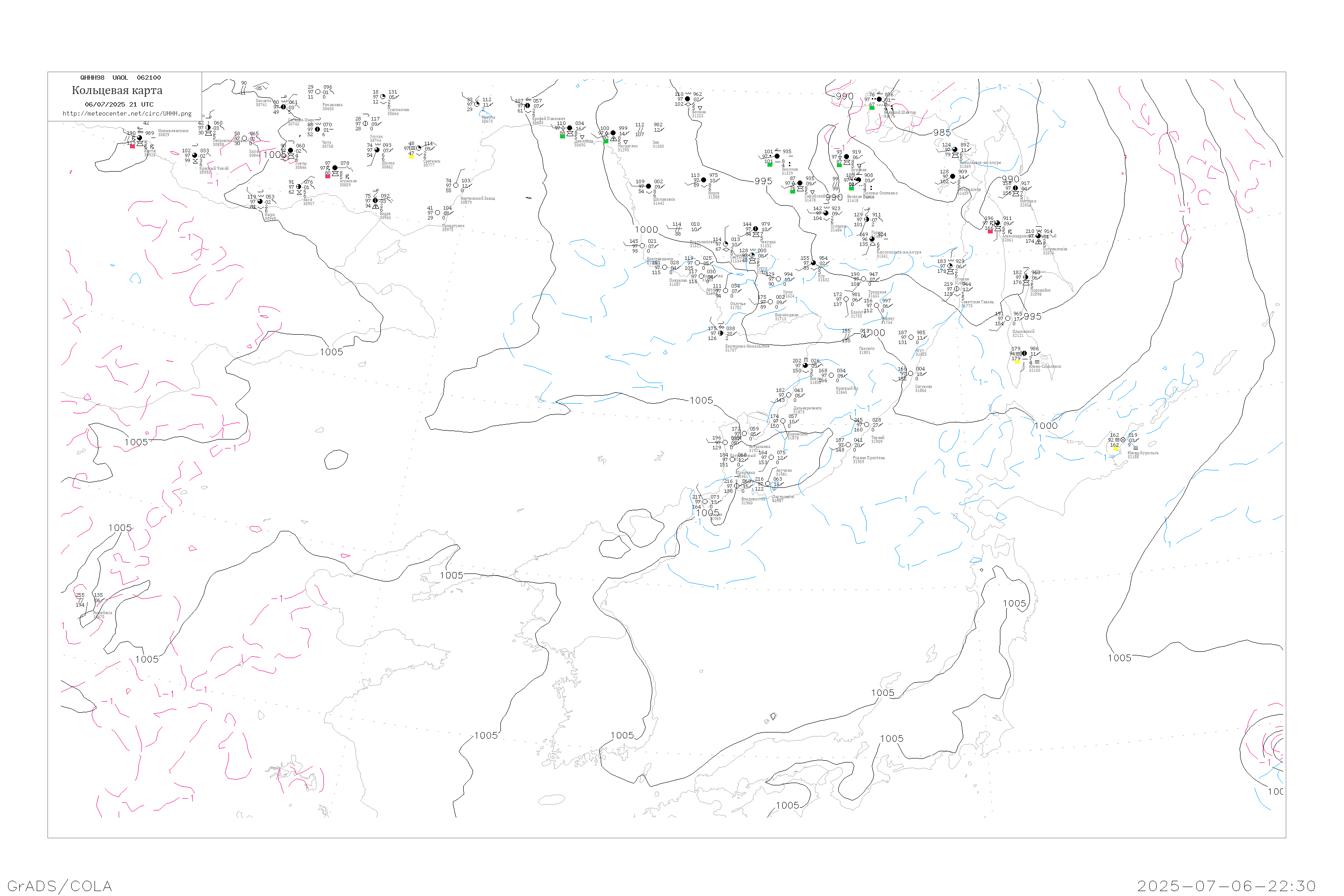Click the Чита station name label
This screenshot has height=896, width=1344.
(x=326, y=142)
